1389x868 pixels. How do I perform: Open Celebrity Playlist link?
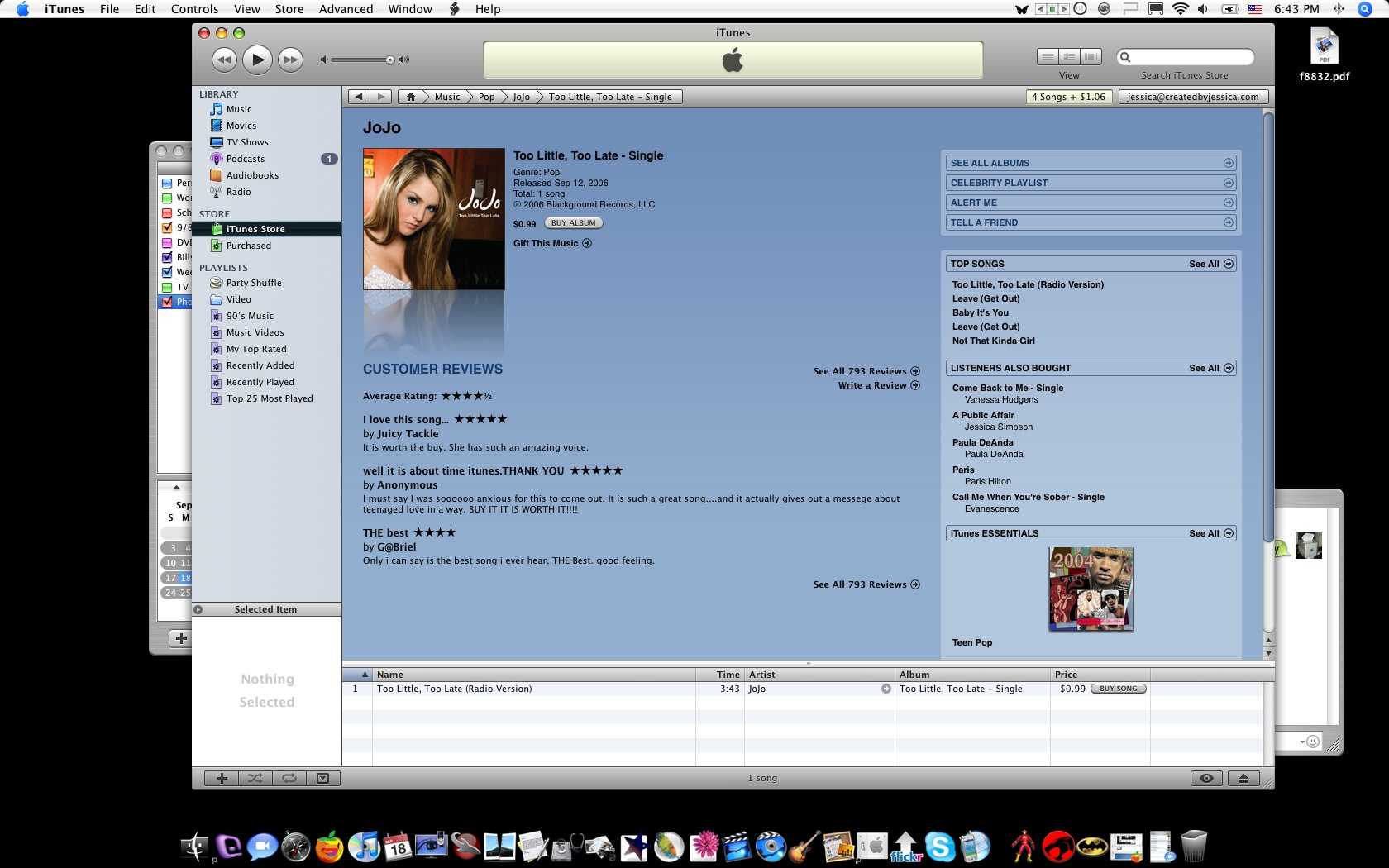[1091, 183]
